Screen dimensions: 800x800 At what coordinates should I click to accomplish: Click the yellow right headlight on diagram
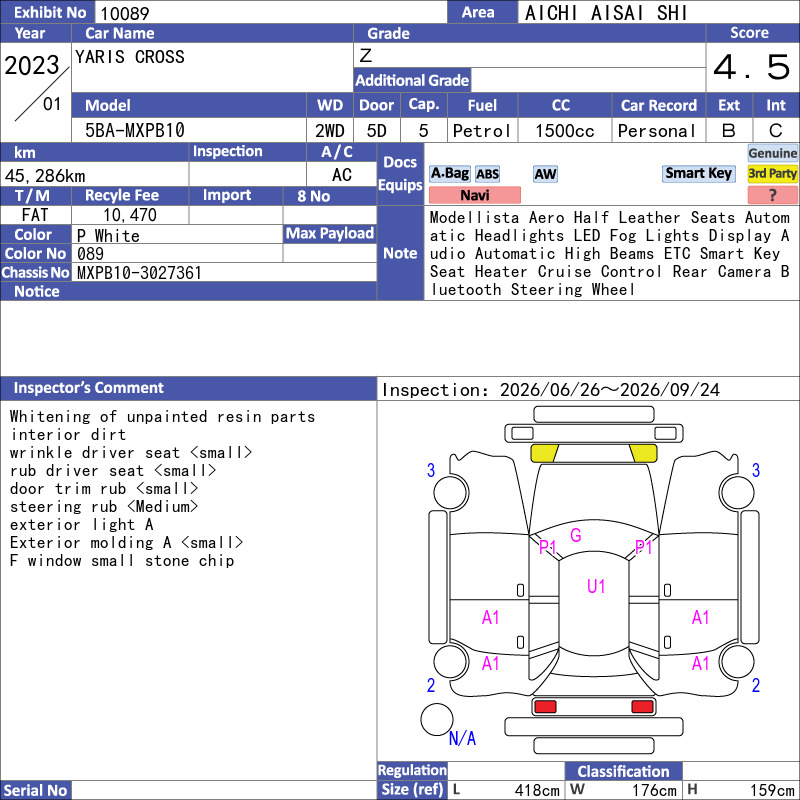click(643, 453)
